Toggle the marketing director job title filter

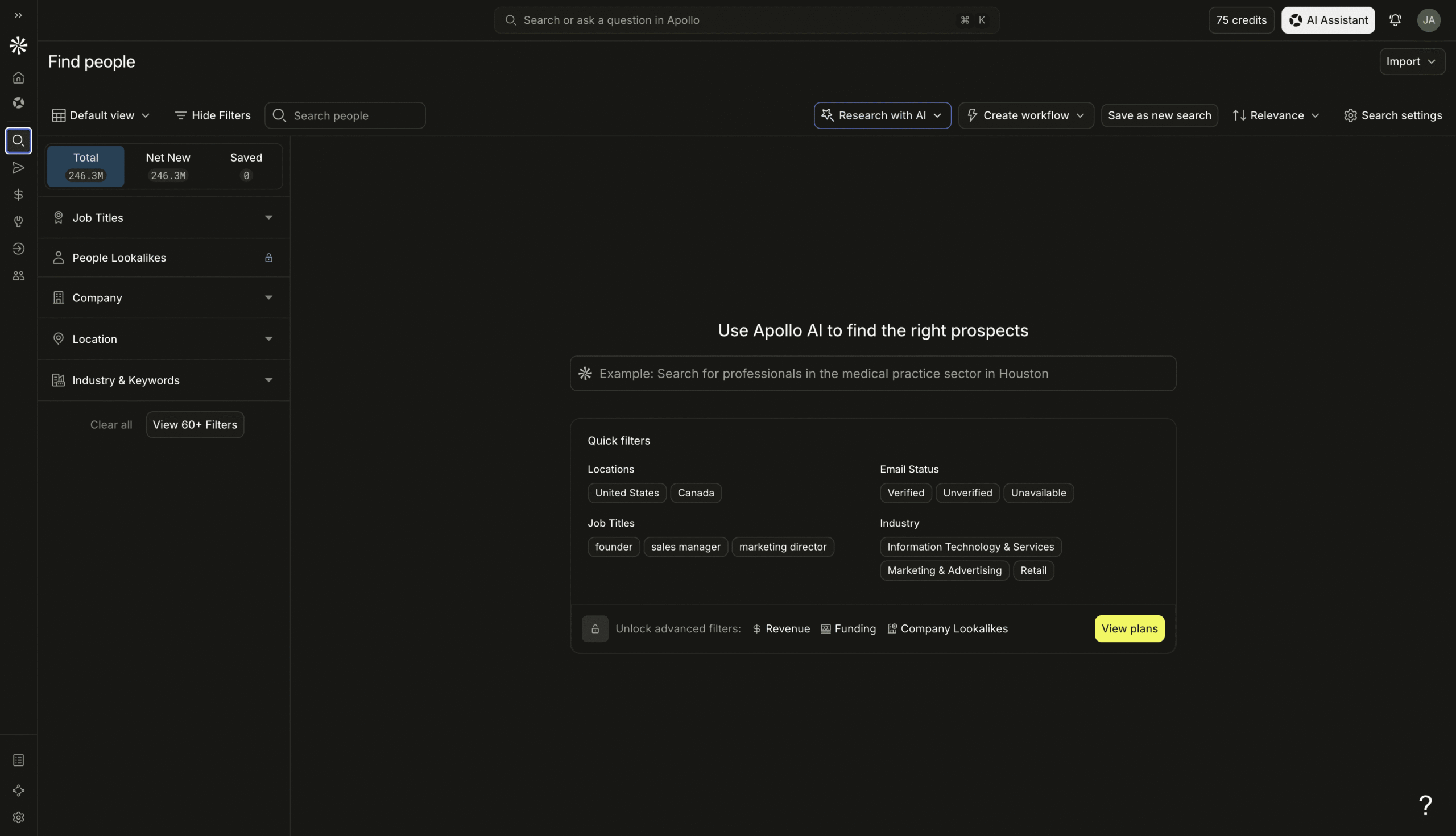[783, 547]
